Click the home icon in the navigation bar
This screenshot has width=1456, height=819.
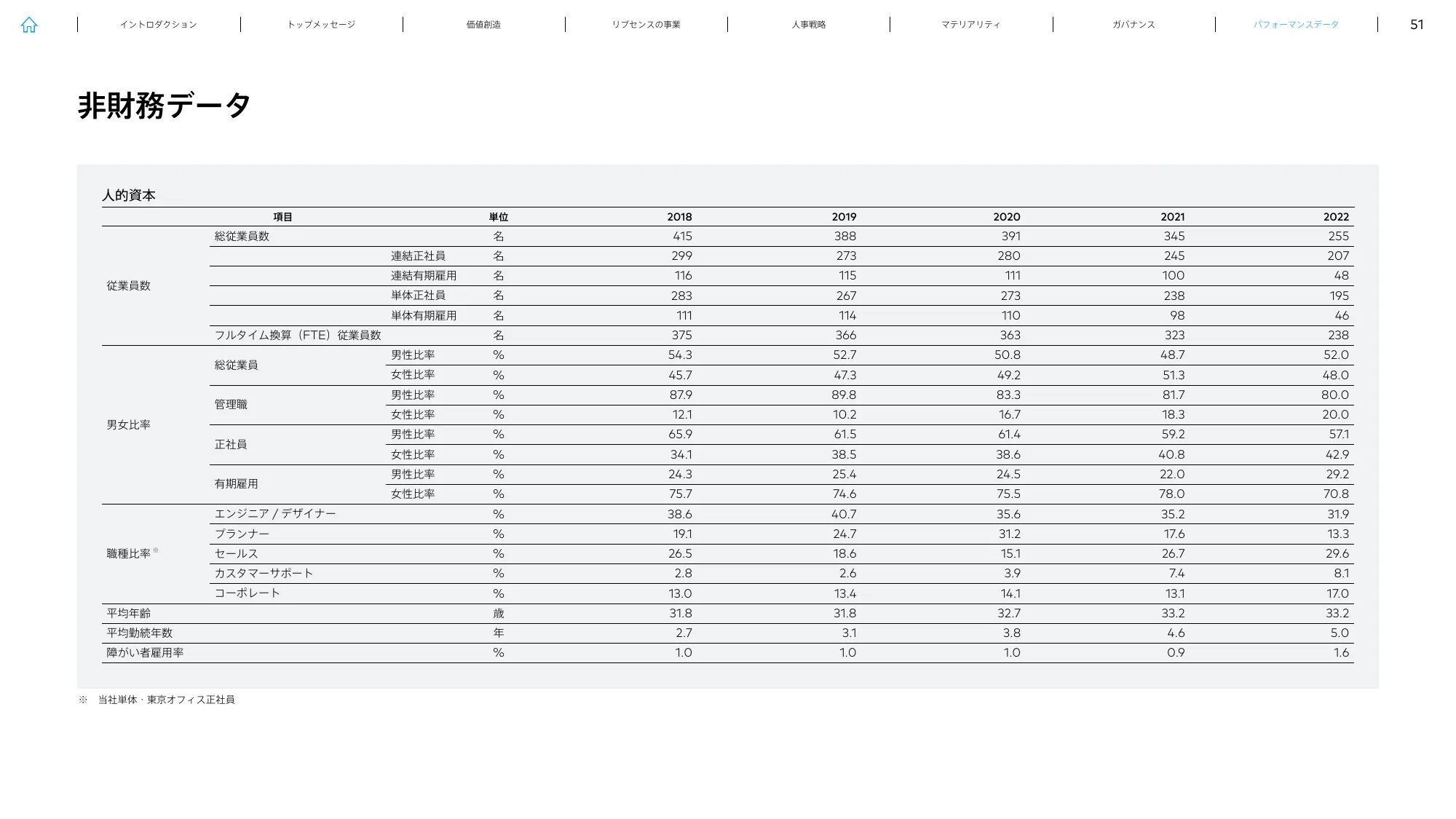[x=29, y=24]
